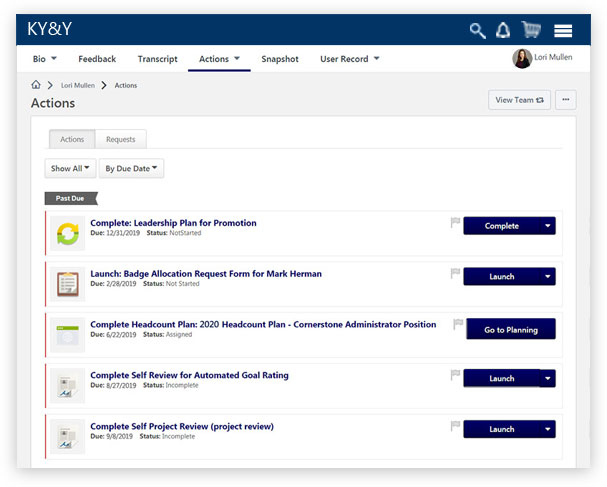Click the View Team button
607x487 pixels.
tap(519, 100)
